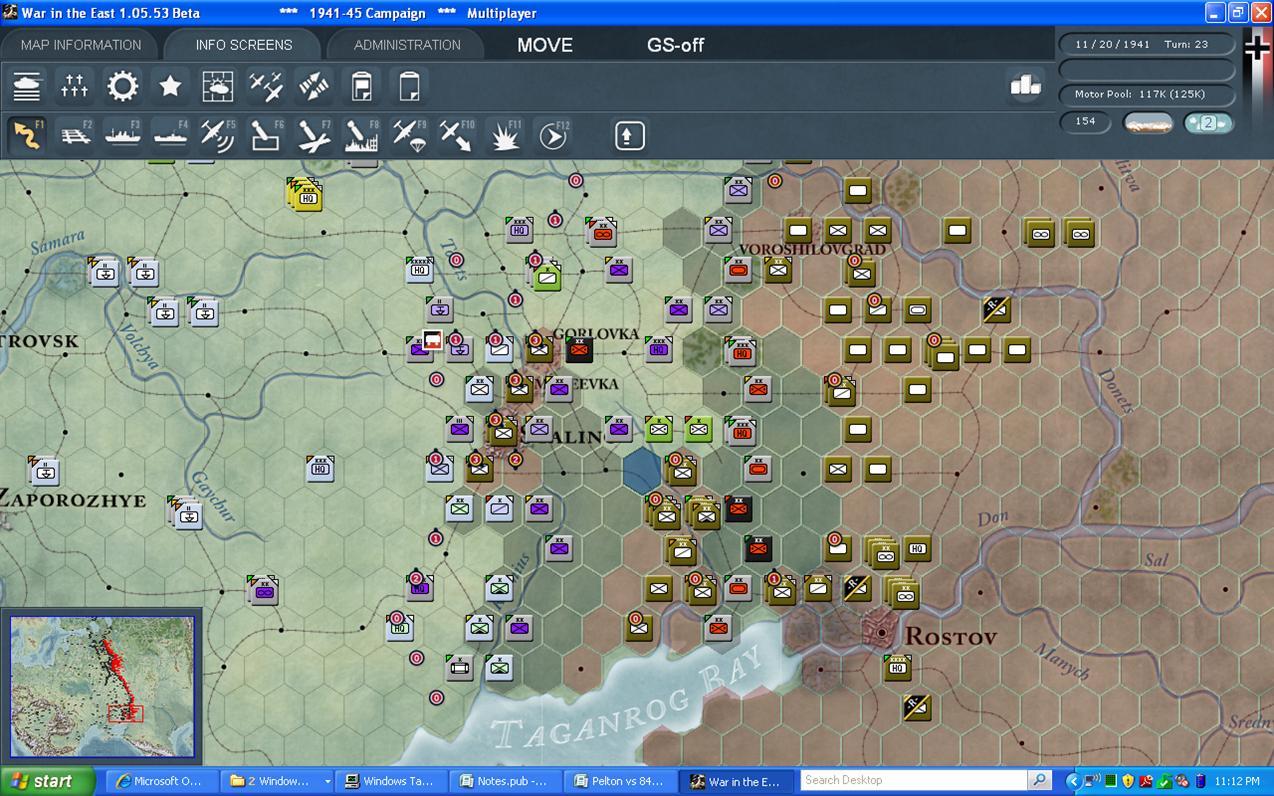Image resolution: width=1274 pixels, height=796 pixels.
Task: Expand hidden system tray icons arrow
Action: pyautogui.click(x=1073, y=781)
